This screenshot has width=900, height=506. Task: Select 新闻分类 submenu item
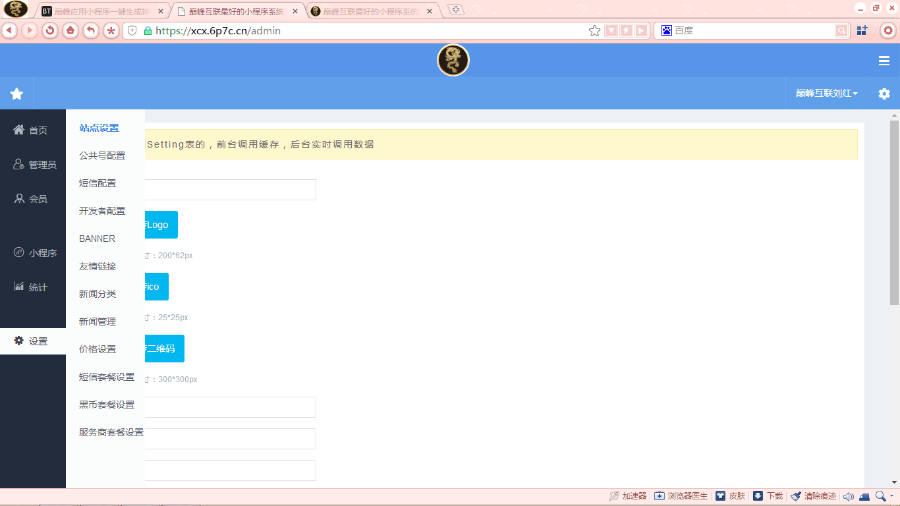tap(98, 294)
